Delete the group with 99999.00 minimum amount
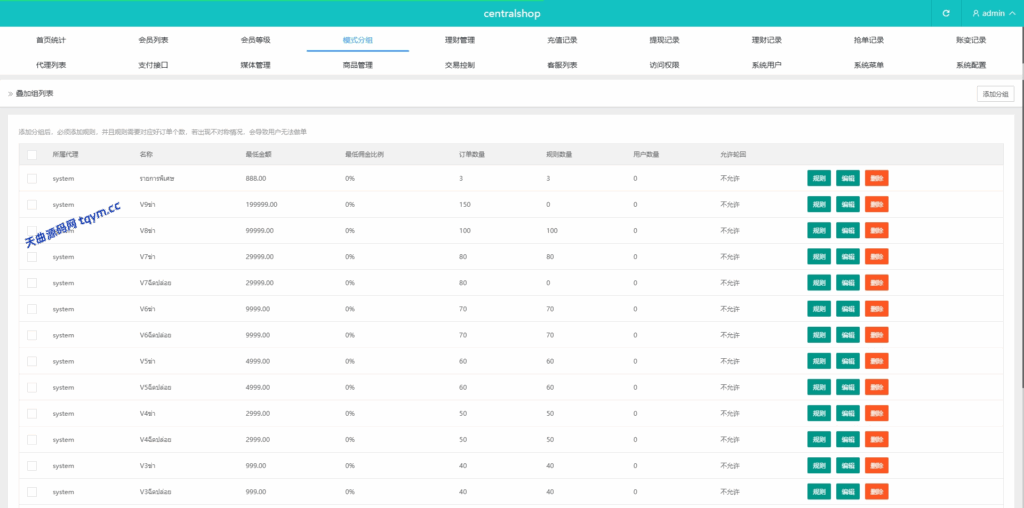The width and height of the screenshot is (1024, 508). pyautogui.click(x=877, y=230)
